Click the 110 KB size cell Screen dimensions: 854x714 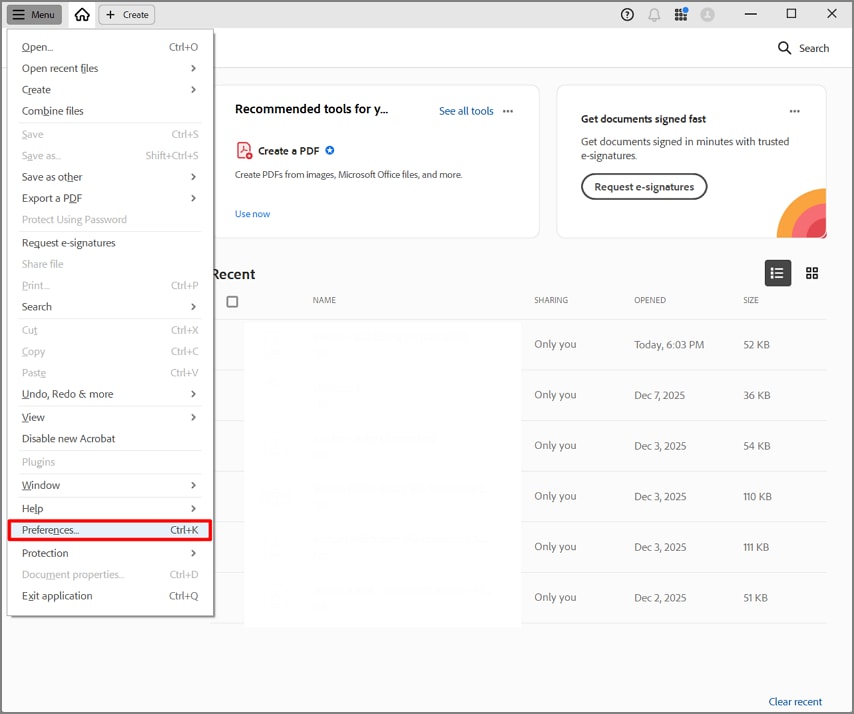click(x=758, y=496)
